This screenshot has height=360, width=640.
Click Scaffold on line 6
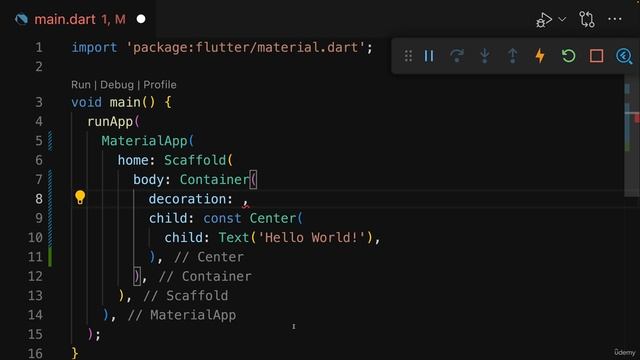[x=195, y=160]
